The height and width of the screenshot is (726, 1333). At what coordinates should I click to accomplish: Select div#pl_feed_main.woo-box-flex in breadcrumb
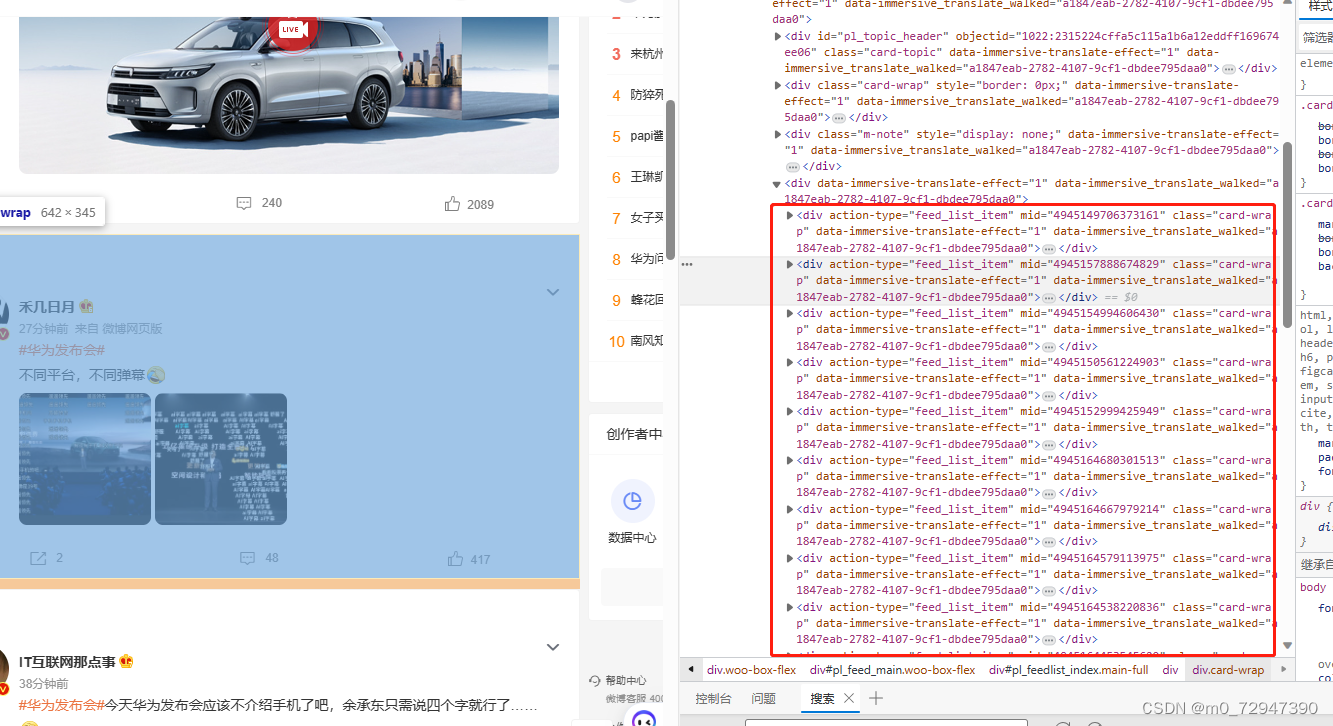[893, 670]
